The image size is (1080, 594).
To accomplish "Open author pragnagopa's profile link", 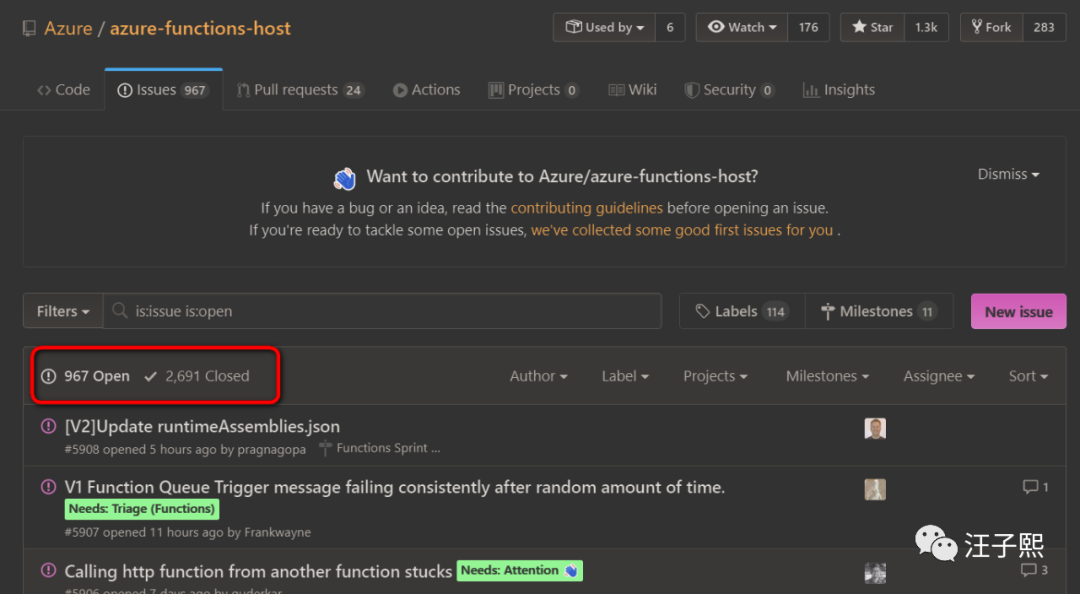I will point(271,449).
